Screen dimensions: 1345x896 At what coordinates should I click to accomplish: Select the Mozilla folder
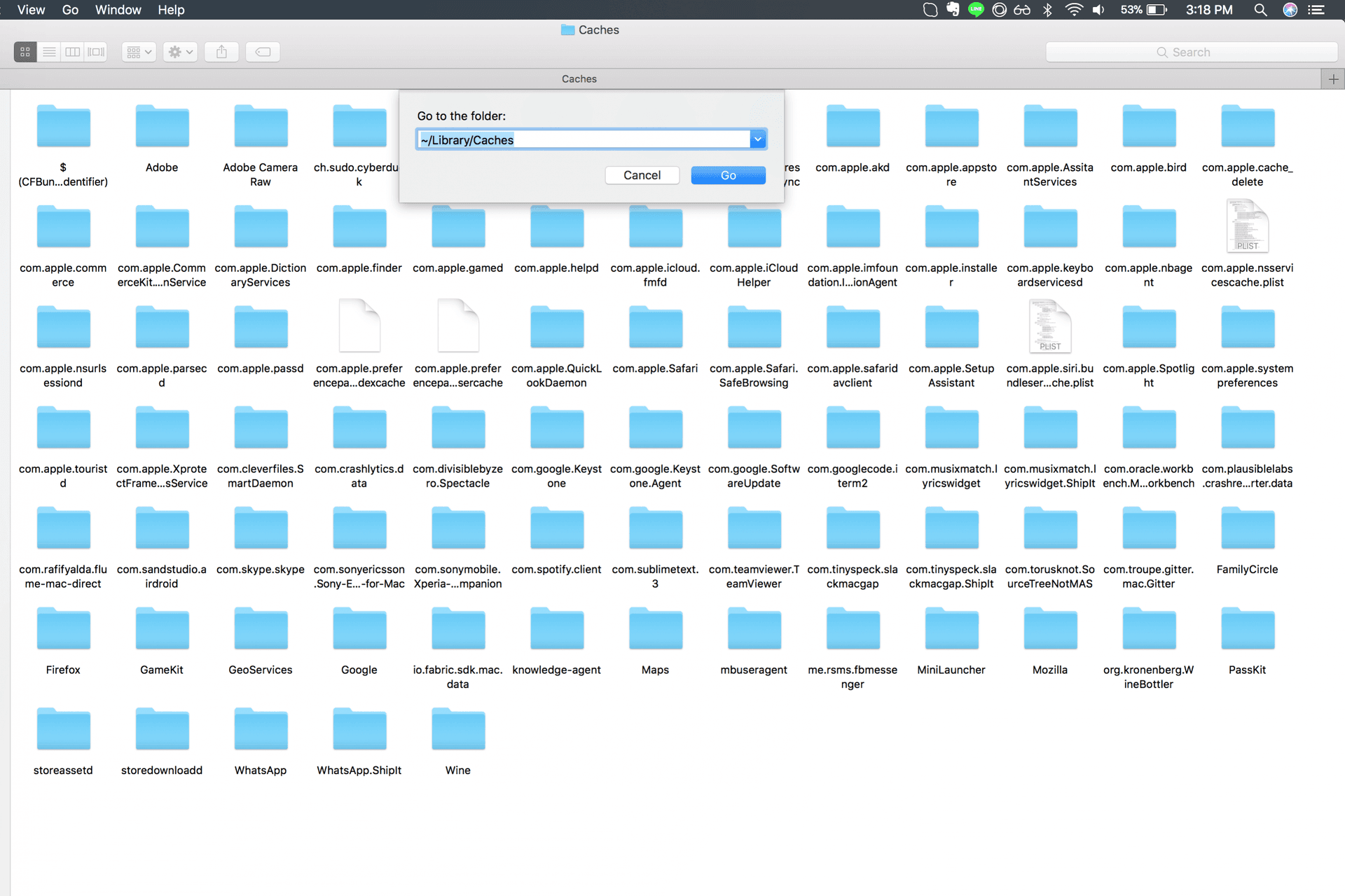pos(1050,628)
